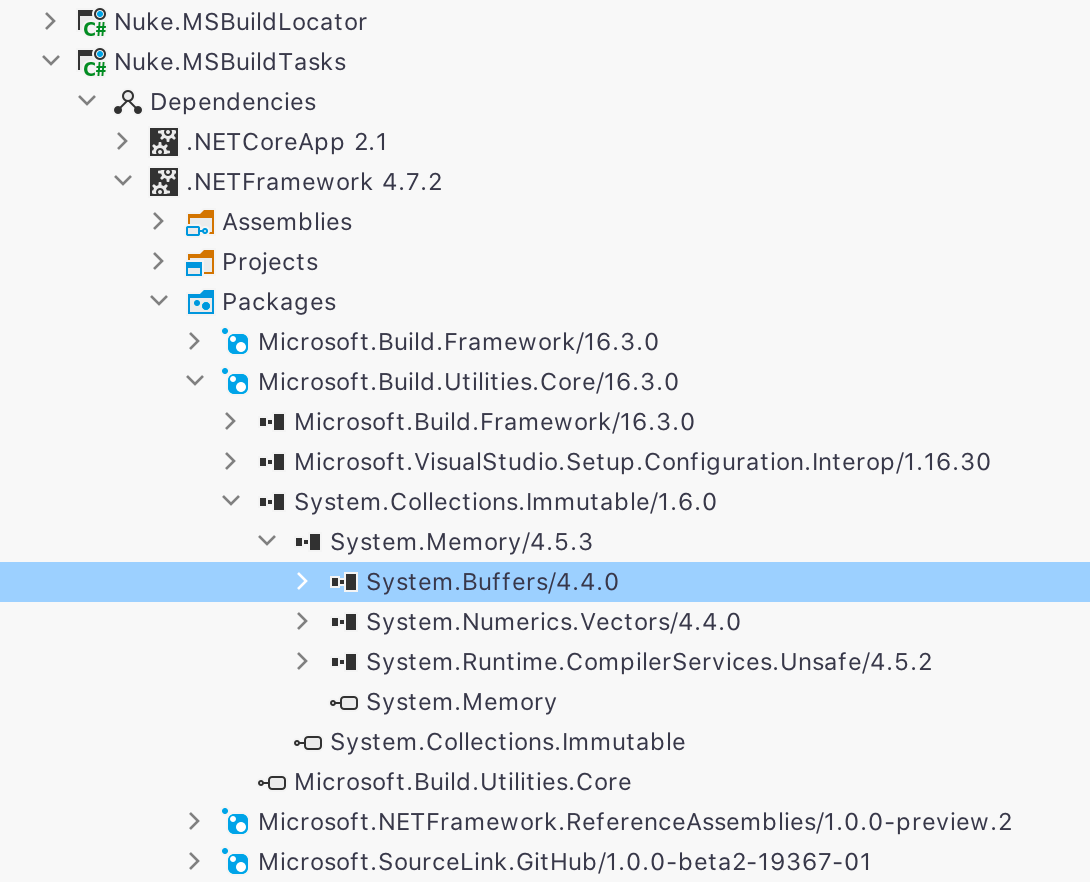This screenshot has width=1090, height=882.
Task: Click dependency icon of System.Numerics.Vectors/4.4.0
Action: click(x=344, y=621)
